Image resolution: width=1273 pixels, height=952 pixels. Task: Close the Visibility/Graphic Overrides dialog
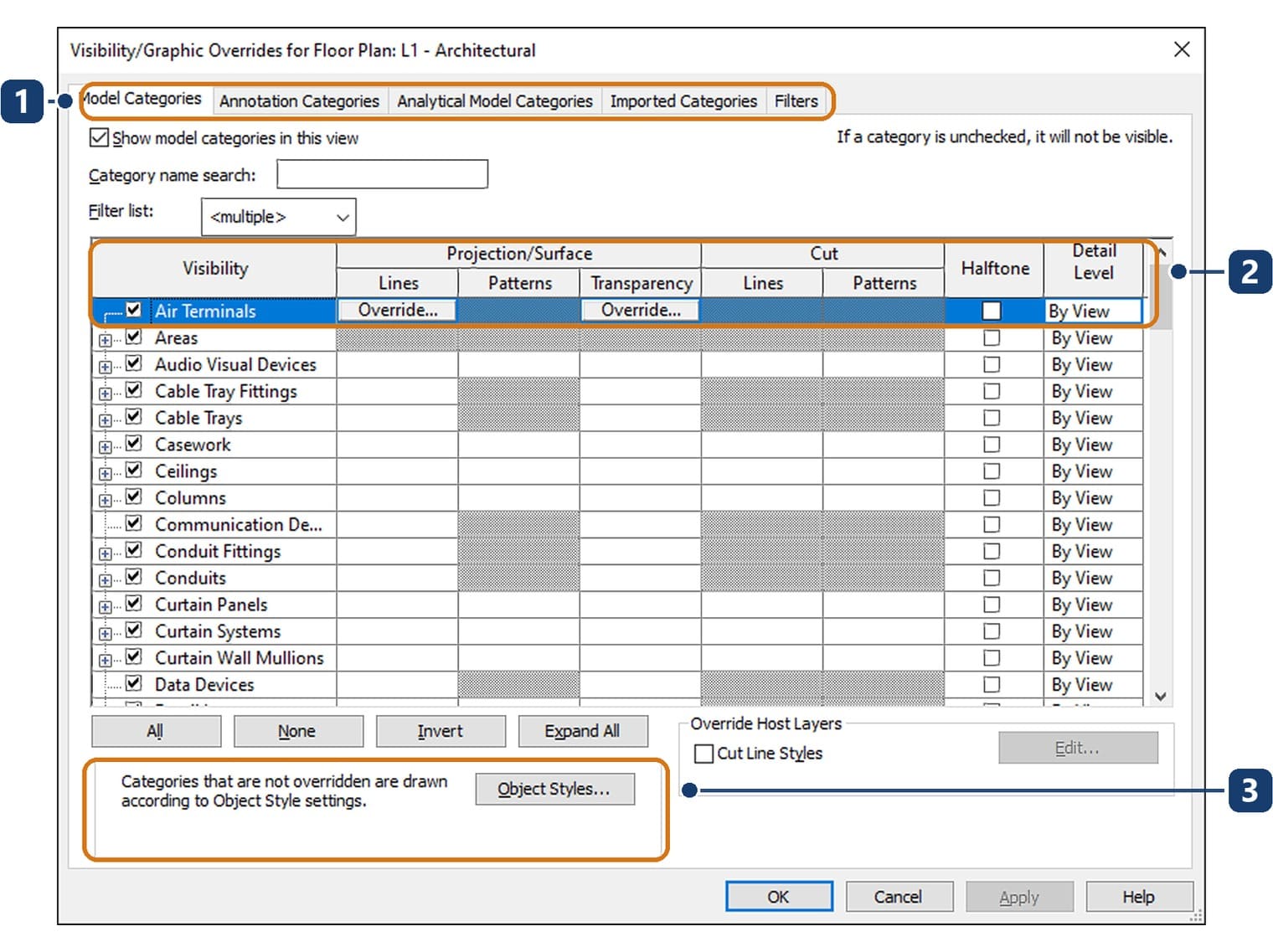coord(1182,49)
